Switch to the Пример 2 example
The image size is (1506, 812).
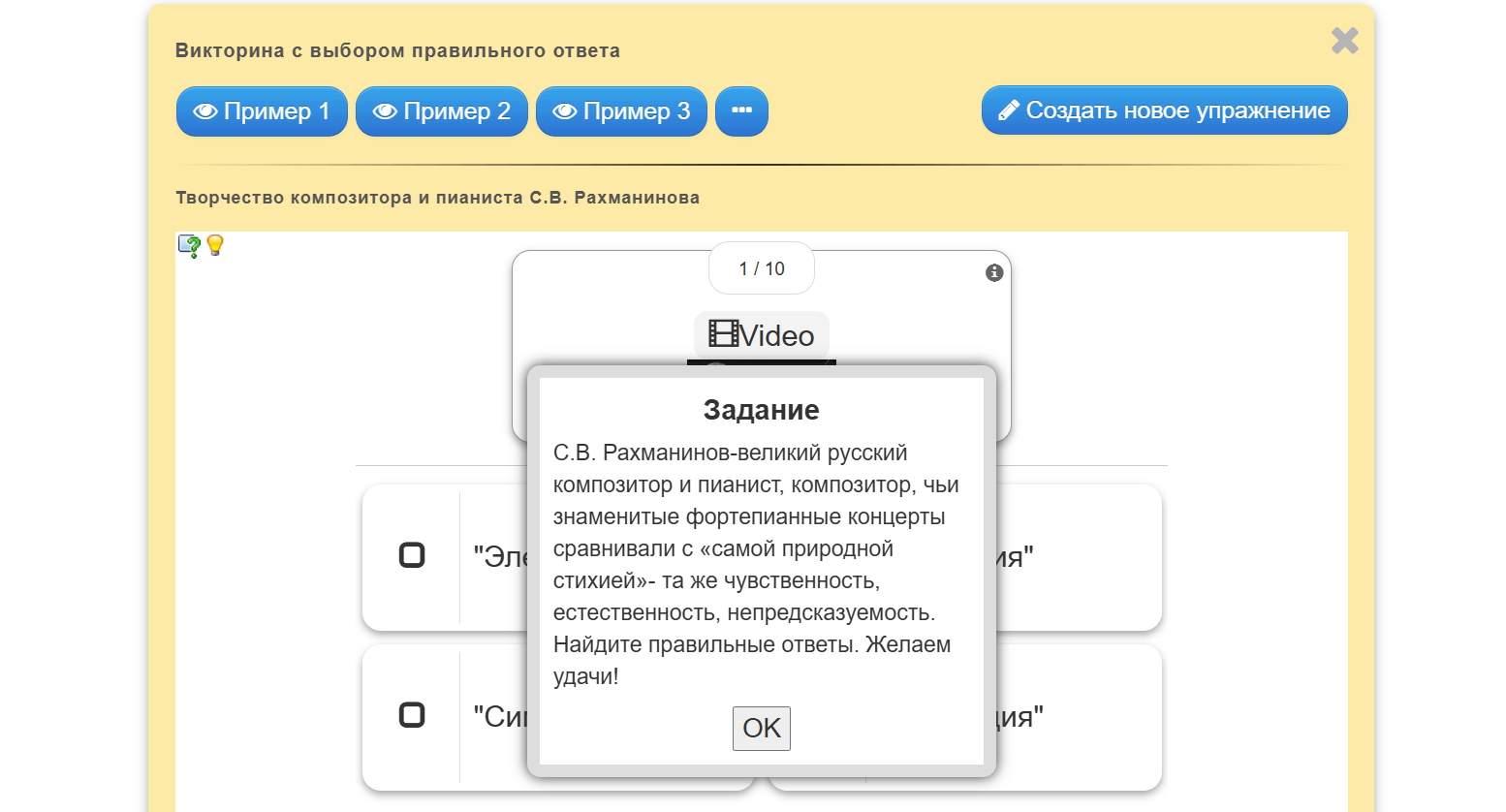(x=441, y=110)
